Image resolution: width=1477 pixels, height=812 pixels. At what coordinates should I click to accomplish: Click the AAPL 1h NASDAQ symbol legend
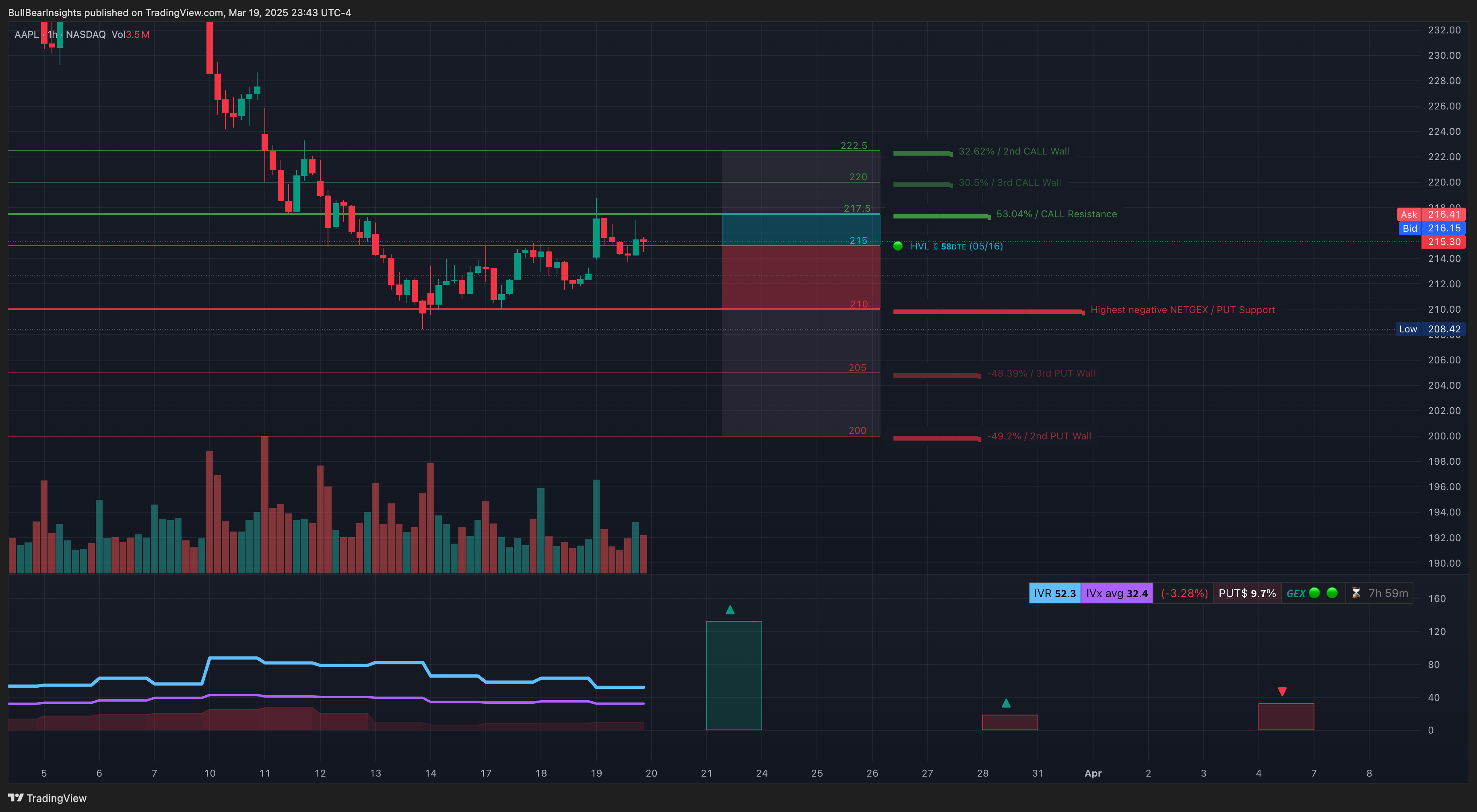pyautogui.click(x=60, y=35)
